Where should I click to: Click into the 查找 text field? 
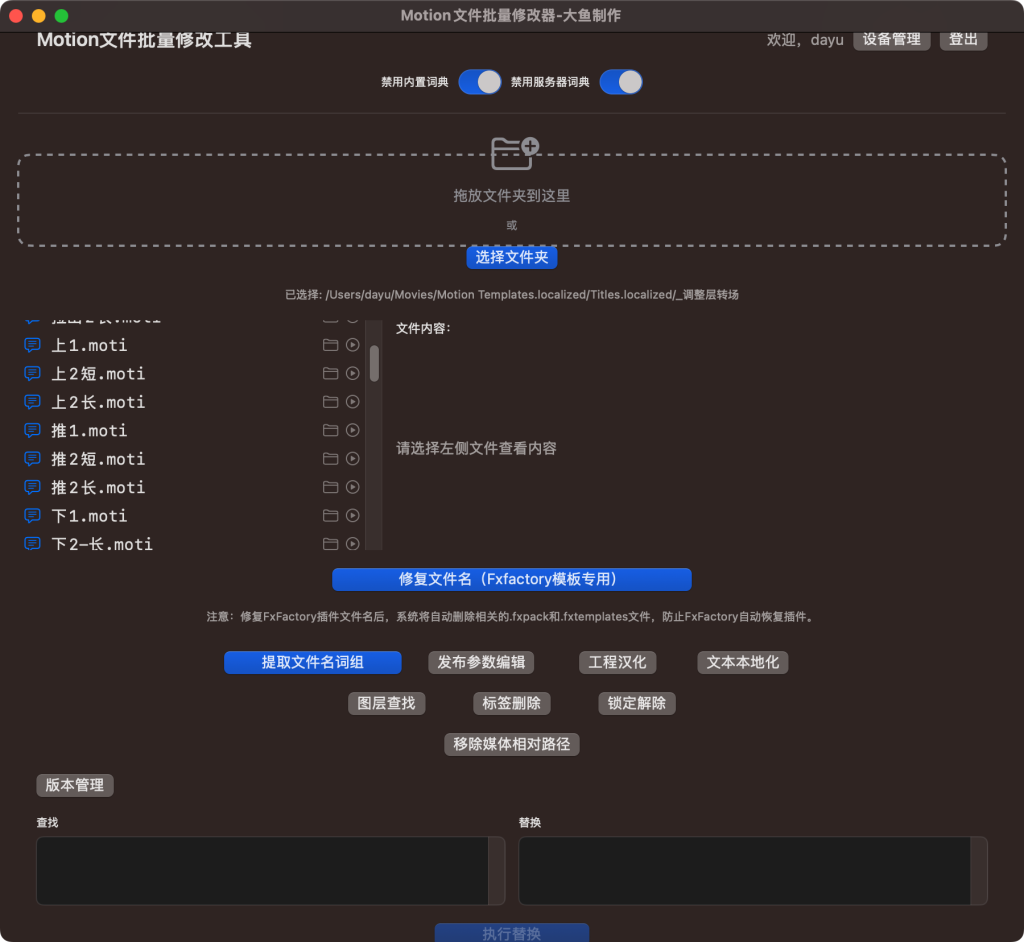[262, 870]
